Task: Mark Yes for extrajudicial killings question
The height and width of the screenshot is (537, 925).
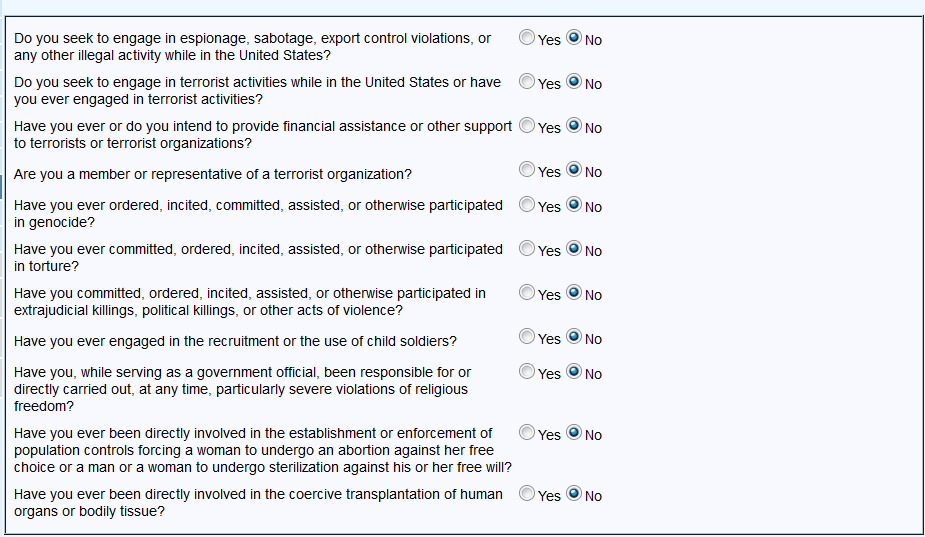Action: [x=527, y=293]
